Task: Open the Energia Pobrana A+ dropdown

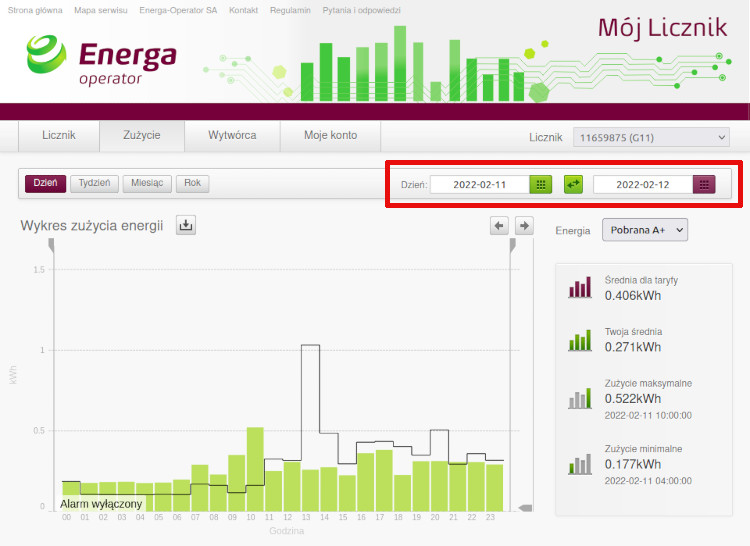Action: (x=645, y=230)
